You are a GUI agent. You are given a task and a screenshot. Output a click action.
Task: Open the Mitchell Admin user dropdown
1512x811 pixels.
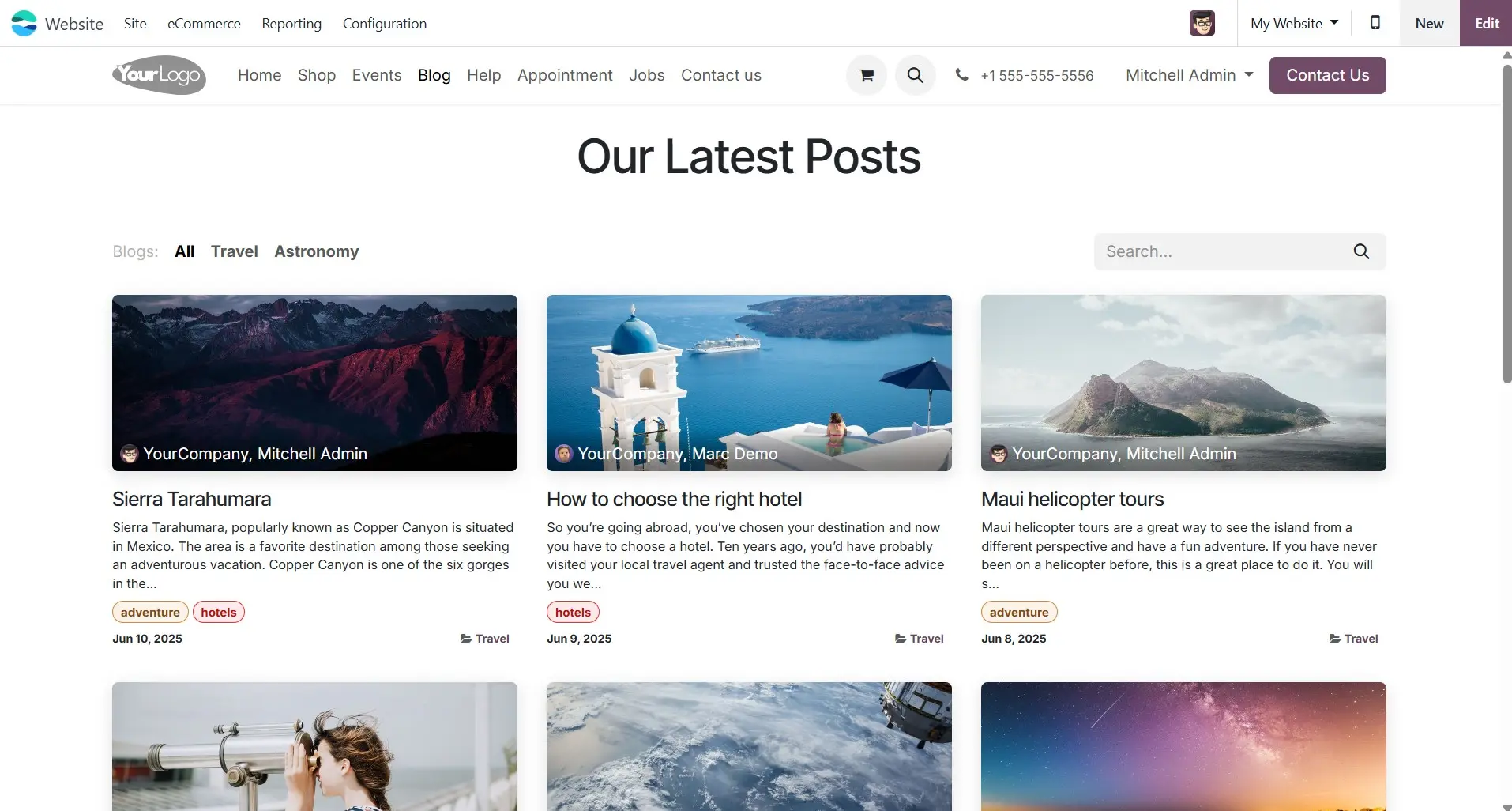coord(1189,75)
